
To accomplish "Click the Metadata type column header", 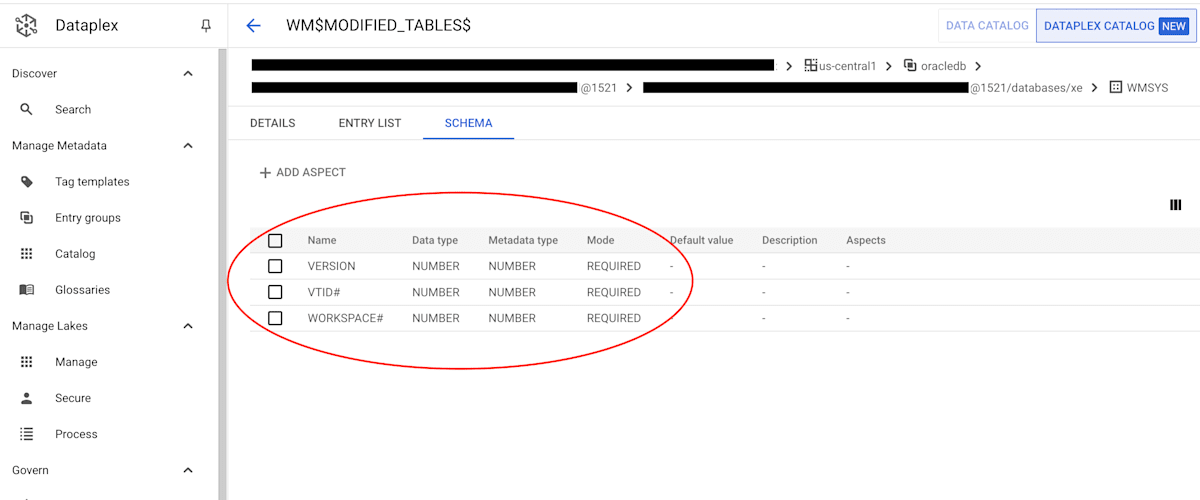I will click(523, 240).
